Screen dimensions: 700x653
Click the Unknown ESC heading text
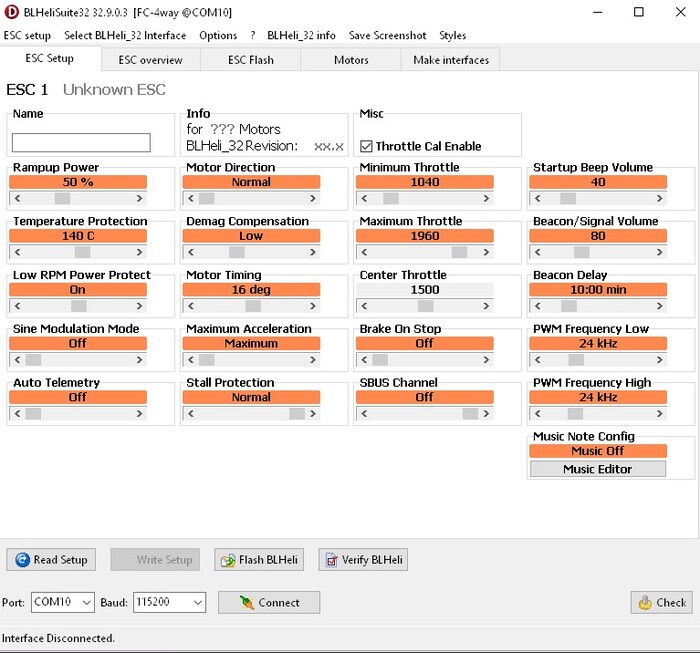pos(114,90)
